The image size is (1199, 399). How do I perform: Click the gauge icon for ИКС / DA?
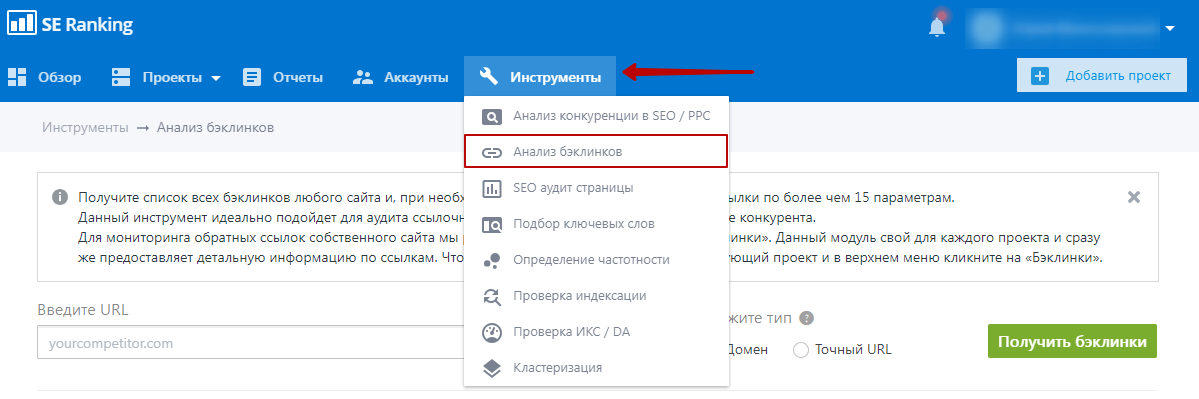[492, 332]
